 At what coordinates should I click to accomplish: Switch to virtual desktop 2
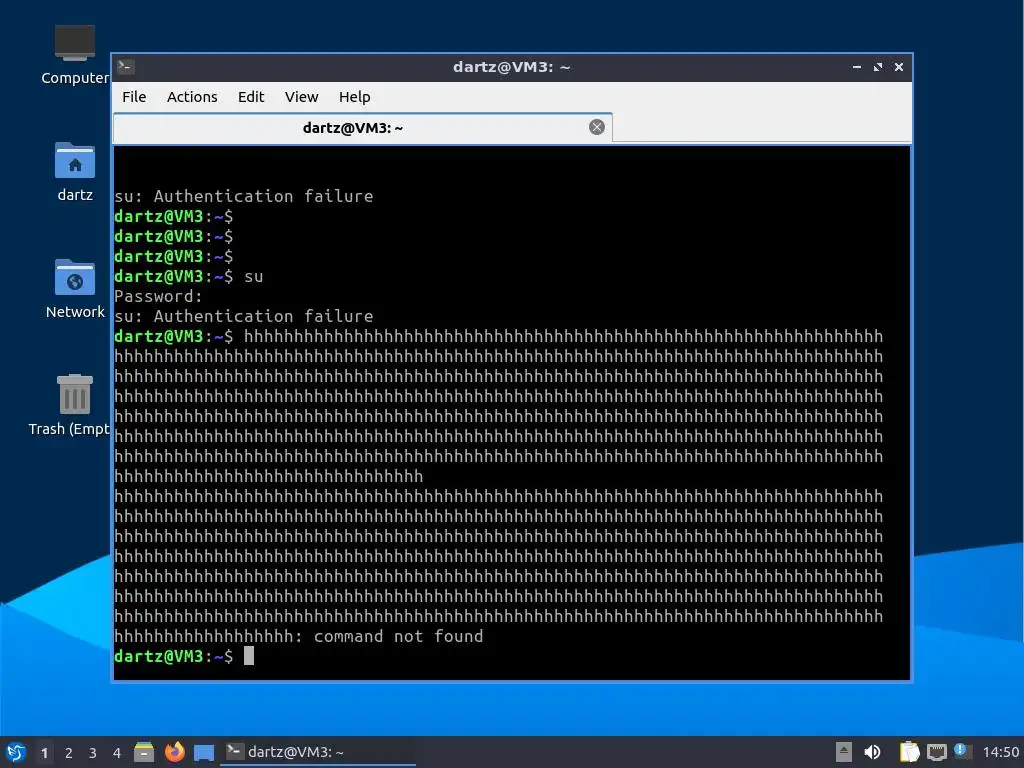(69, 753)
